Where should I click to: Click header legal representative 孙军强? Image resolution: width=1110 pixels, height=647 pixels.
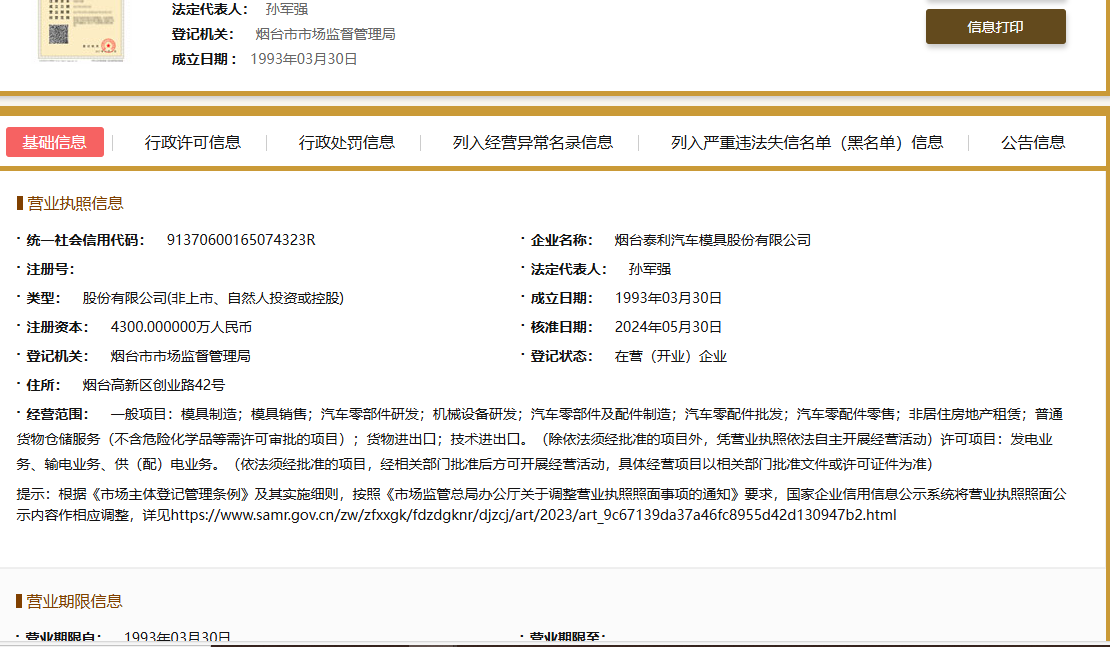point(287,9)
